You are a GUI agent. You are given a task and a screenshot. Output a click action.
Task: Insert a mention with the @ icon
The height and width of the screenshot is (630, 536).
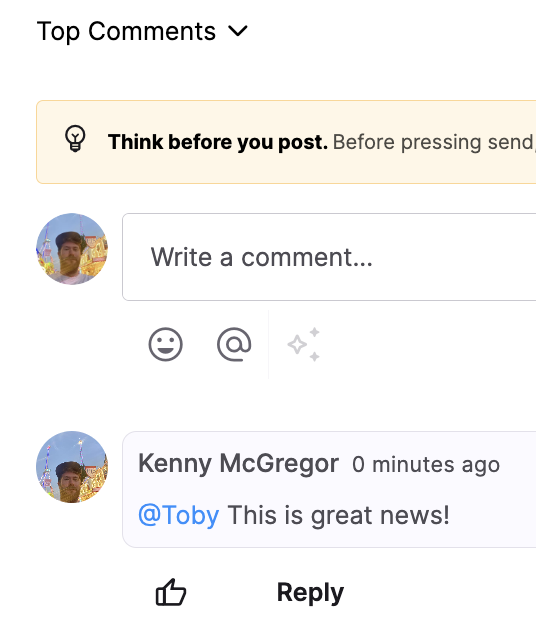pyautogui.click(x=234, y=344)
